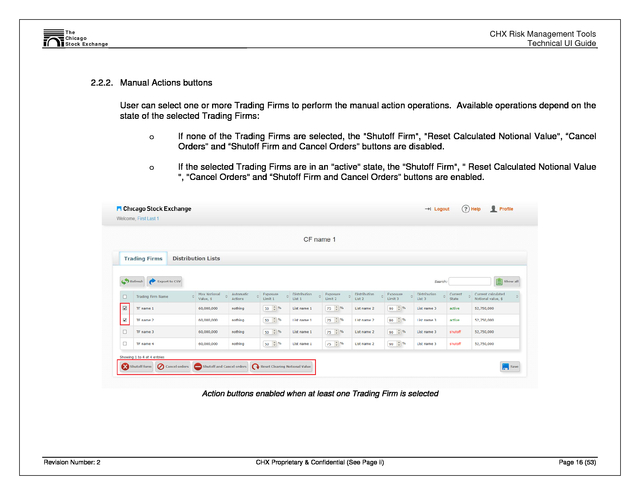Click the Chicago Stock Exchange app logo
Image resolution: width=640 pixels, height=495 pixels.
154,209
